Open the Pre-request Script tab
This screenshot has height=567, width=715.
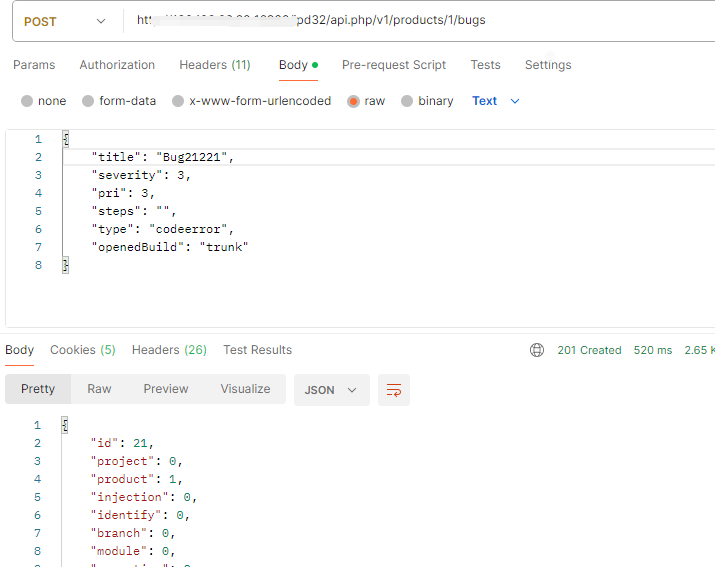394,65
